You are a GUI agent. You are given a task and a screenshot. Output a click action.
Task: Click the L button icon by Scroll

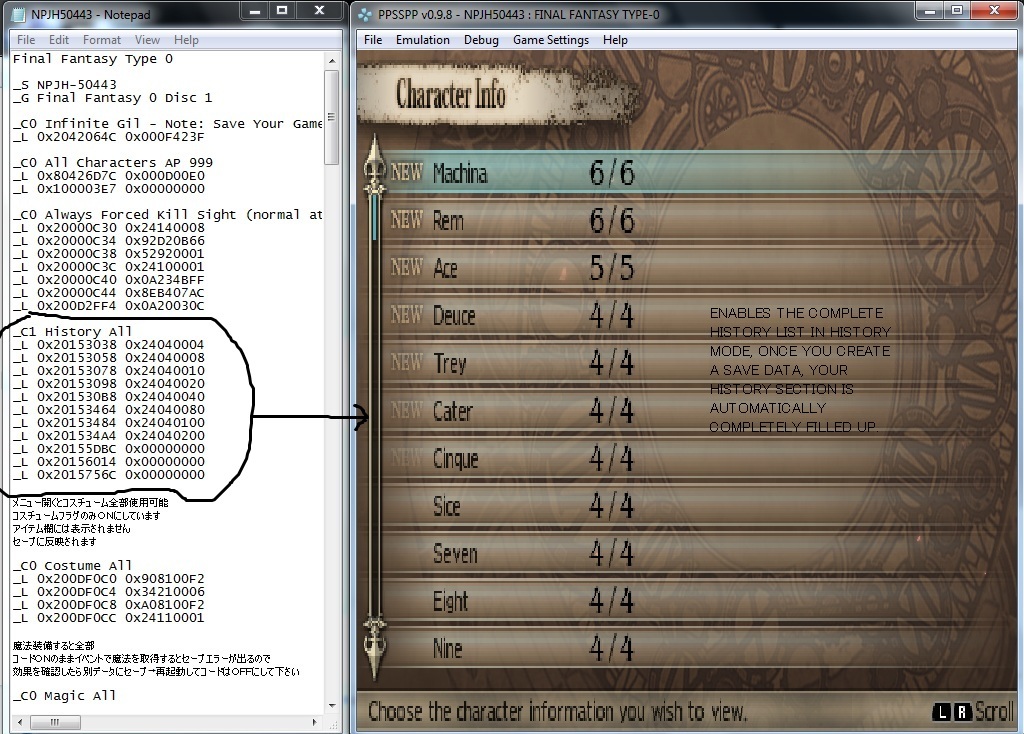[x=941, y=712]
